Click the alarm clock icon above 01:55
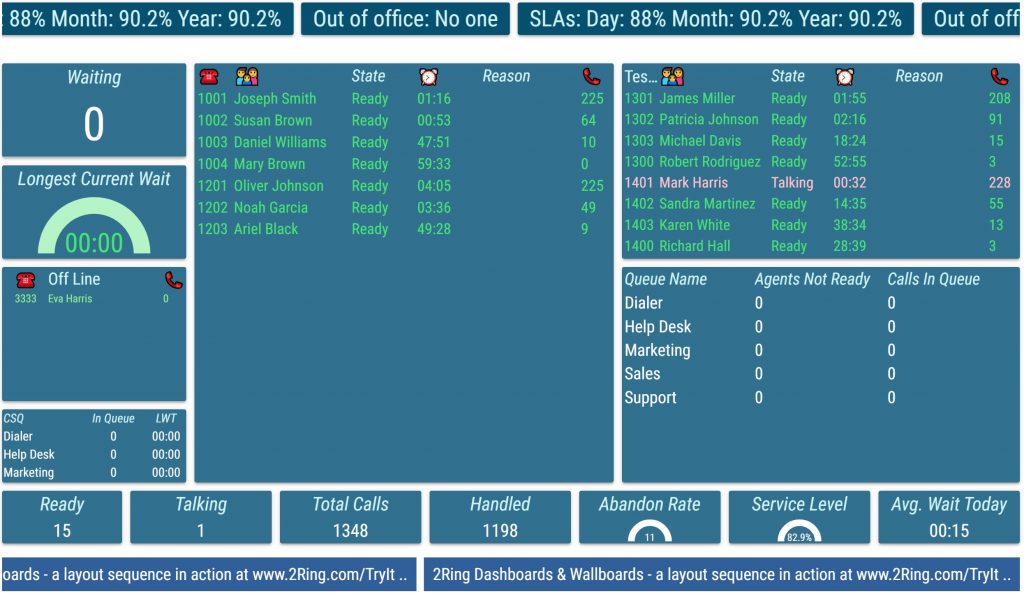The width and height of the screenshot is (1024, 594). pyautogui.click(x=845, y=77)
